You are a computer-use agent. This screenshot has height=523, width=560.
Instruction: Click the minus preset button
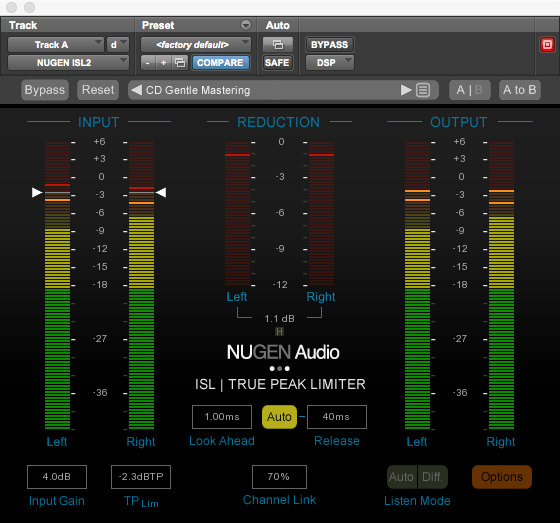[148, 63]
